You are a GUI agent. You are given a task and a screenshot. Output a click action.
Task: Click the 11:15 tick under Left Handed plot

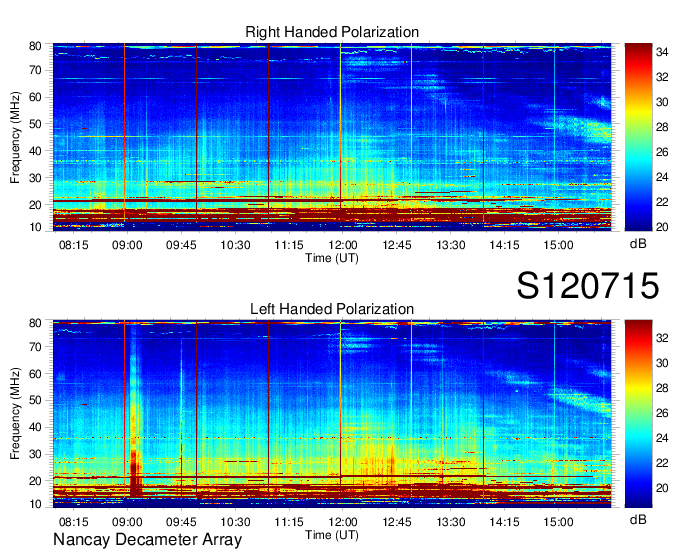[x=289, y=522]
